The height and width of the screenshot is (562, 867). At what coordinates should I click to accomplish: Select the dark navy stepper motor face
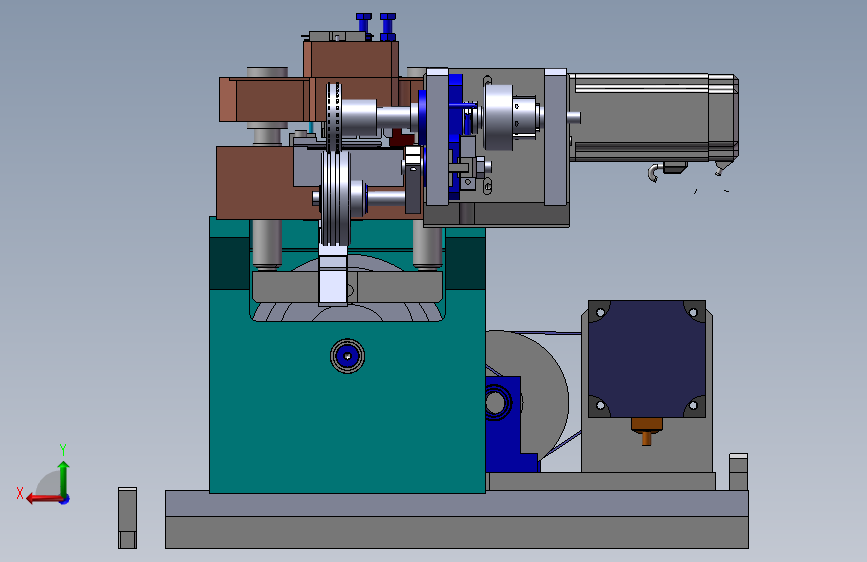(647, 359)
